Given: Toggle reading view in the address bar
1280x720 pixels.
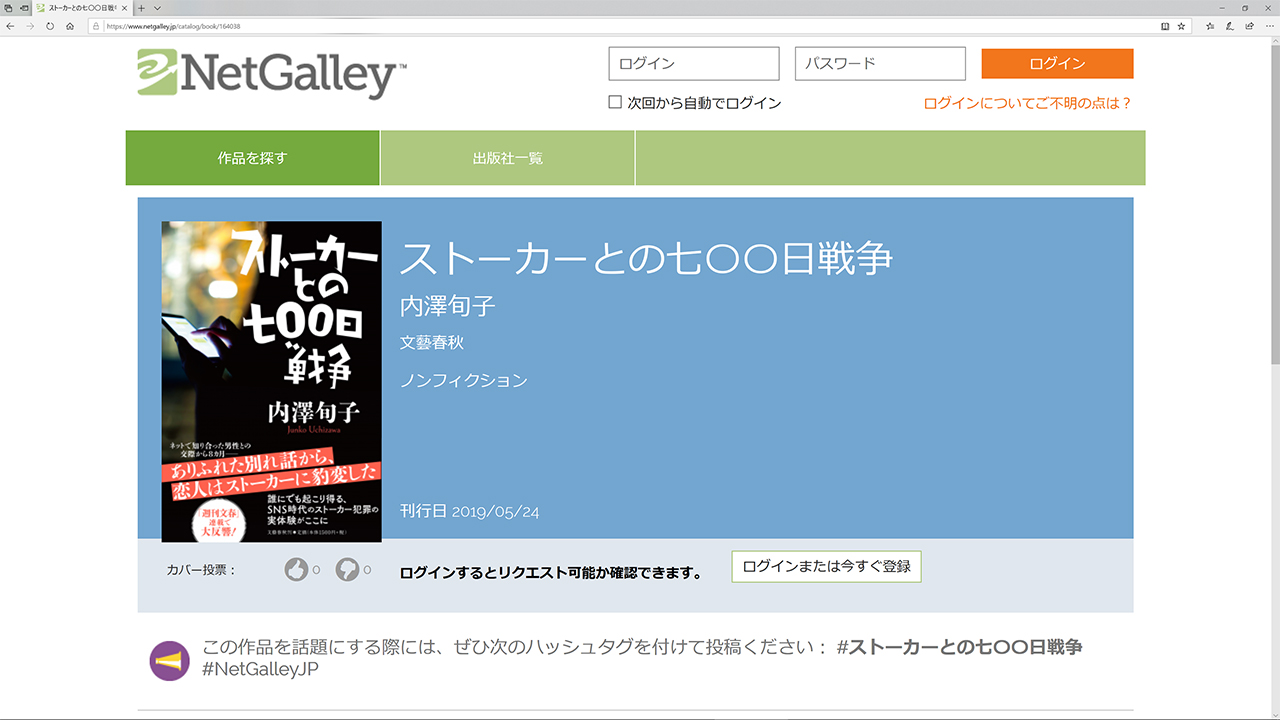Looking at the screenshot, I should click(1165, 26).
